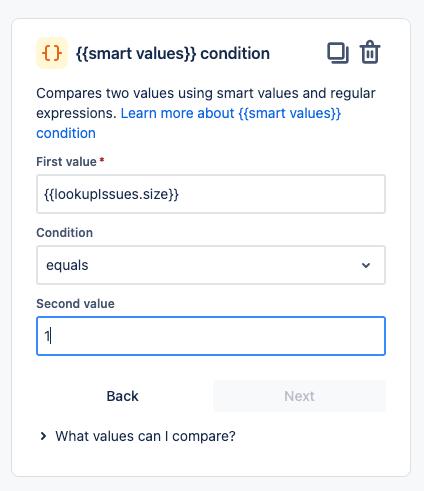Click the Second value field label
The width and height of the screenshot is (424, 491).
pyautogui.click(x=75, y=304)
